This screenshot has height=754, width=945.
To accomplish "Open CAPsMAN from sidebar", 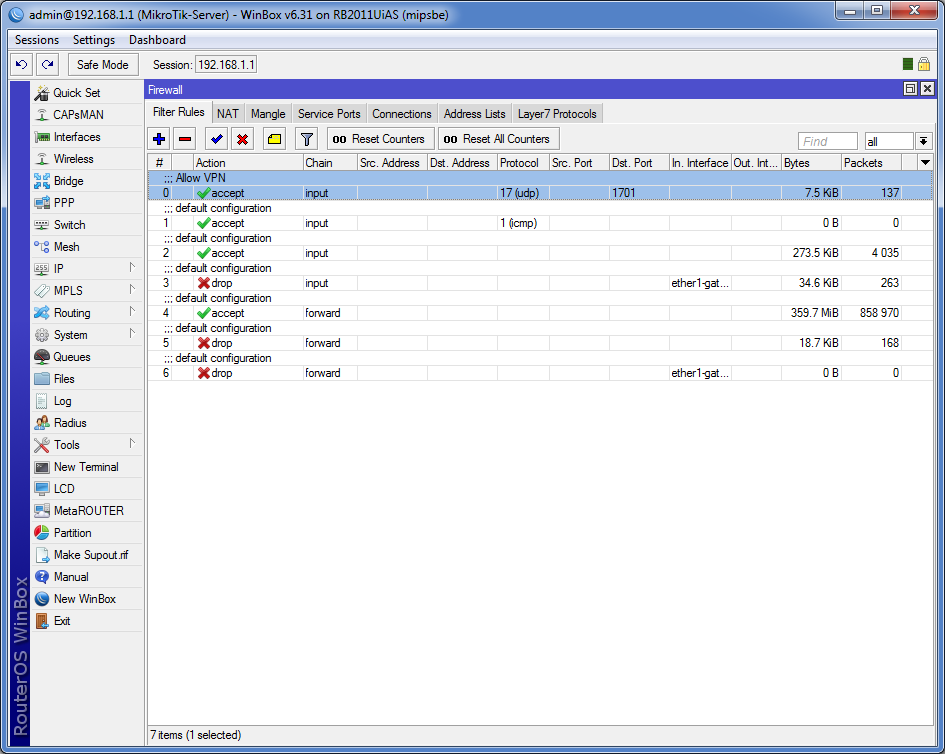I will (87, 115).
